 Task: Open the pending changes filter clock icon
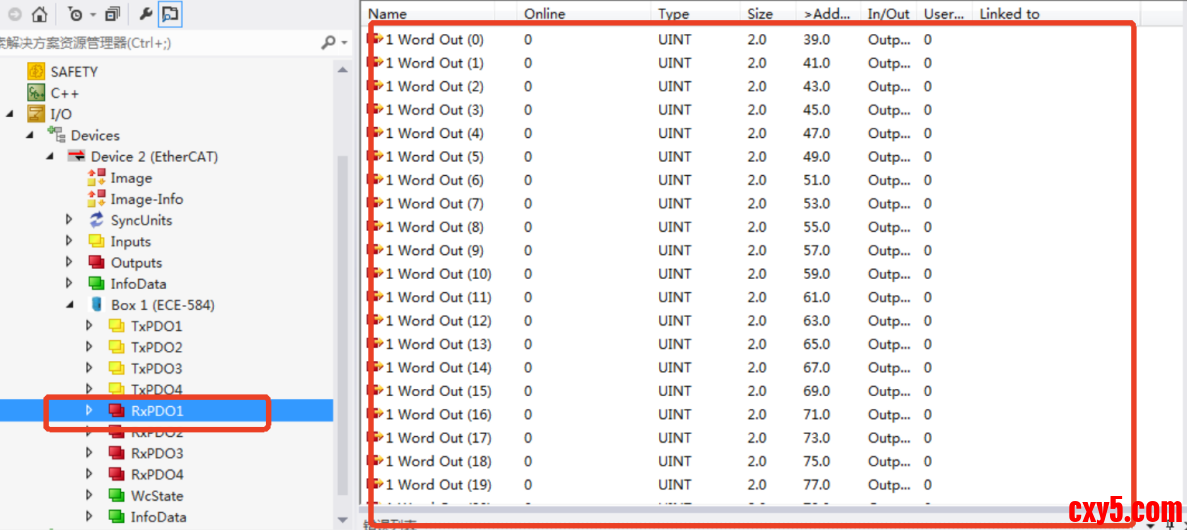click(x=75, y=14)
